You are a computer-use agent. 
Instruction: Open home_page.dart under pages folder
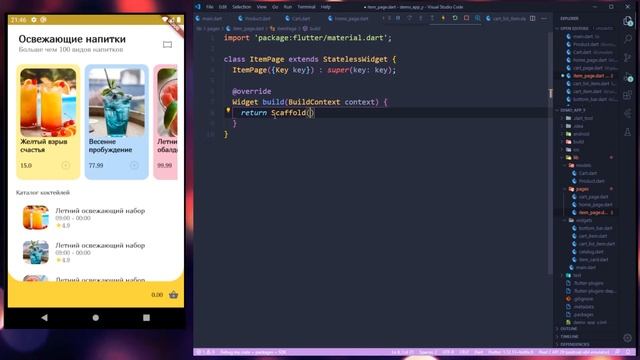pos(593,204)
